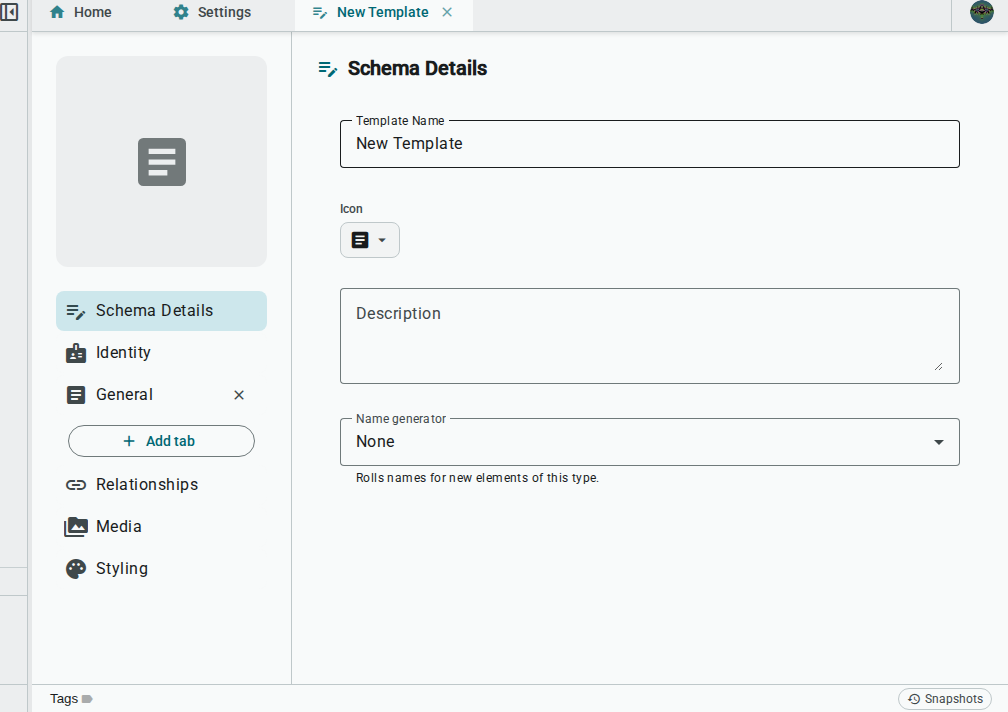Expand the Name generator dropdown

(x=650, y=442)
